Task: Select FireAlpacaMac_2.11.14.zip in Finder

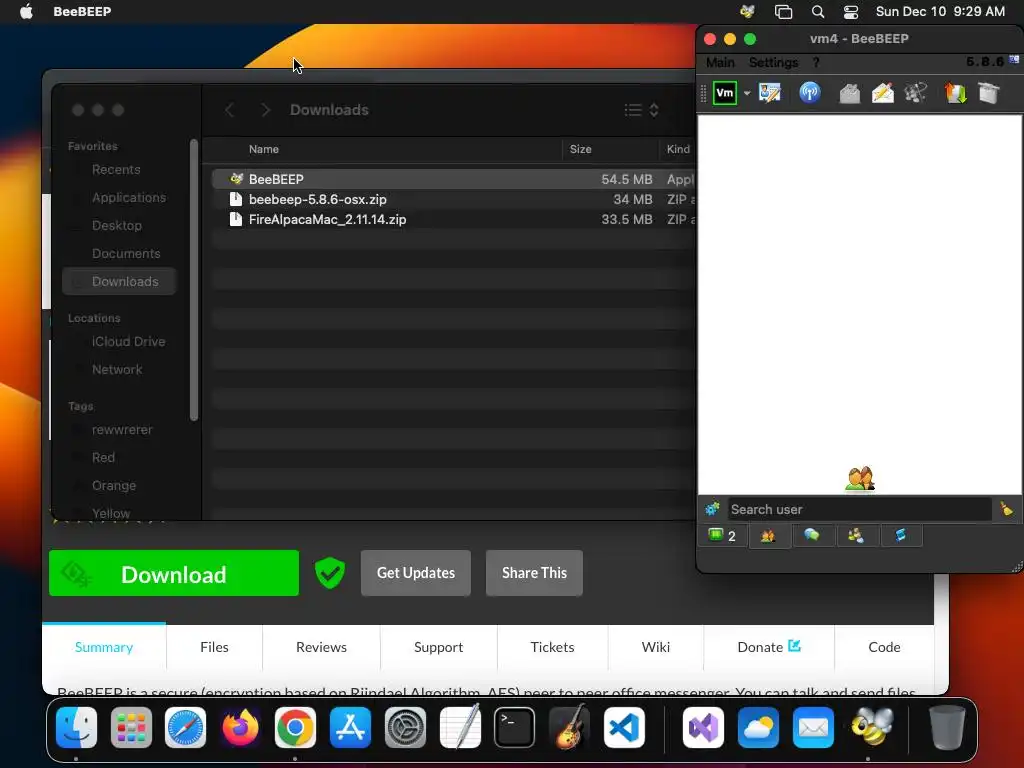Action: click(454, 219)
